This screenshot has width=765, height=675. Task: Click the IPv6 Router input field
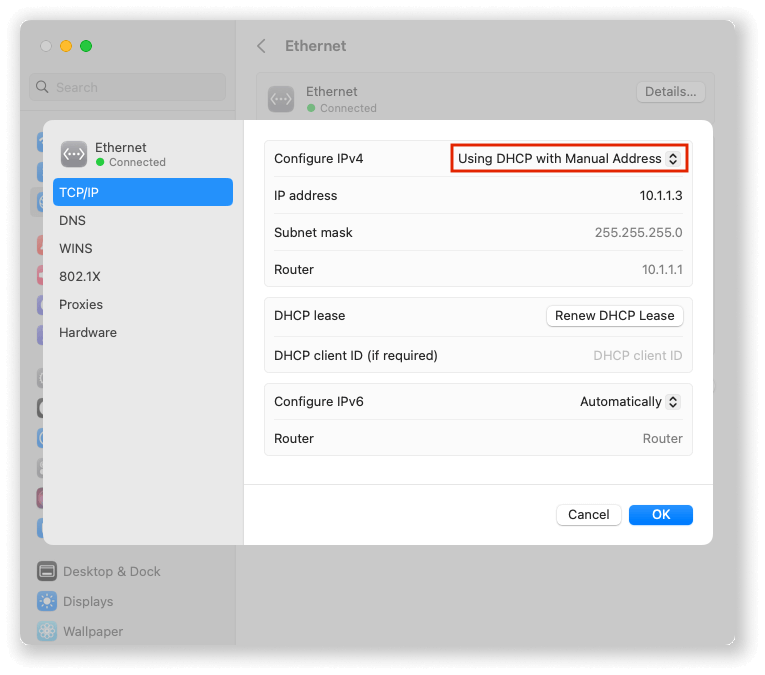pyautogui.click(x=662, y=438)
